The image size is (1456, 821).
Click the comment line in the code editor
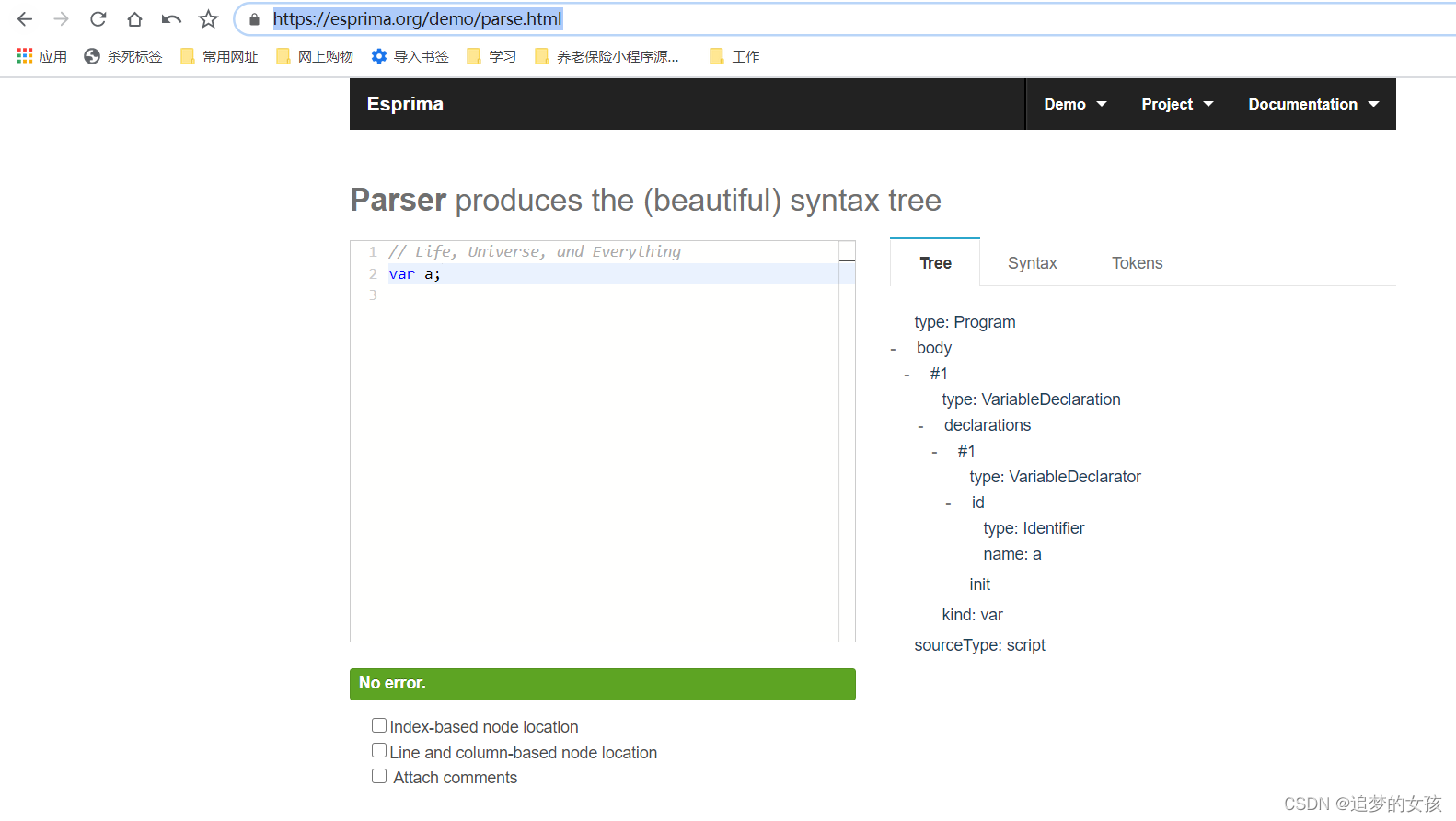(535, 251)
